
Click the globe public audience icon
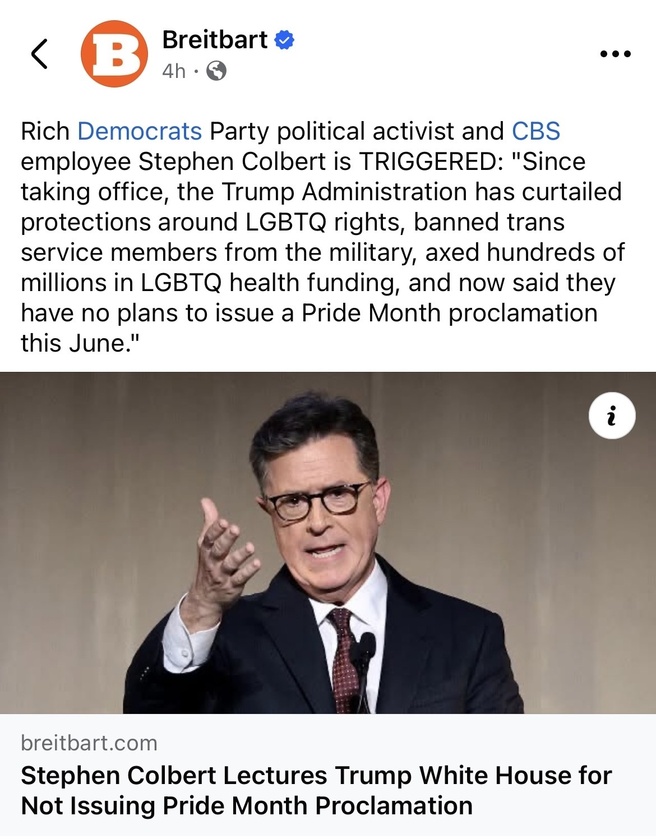[216, 71]
